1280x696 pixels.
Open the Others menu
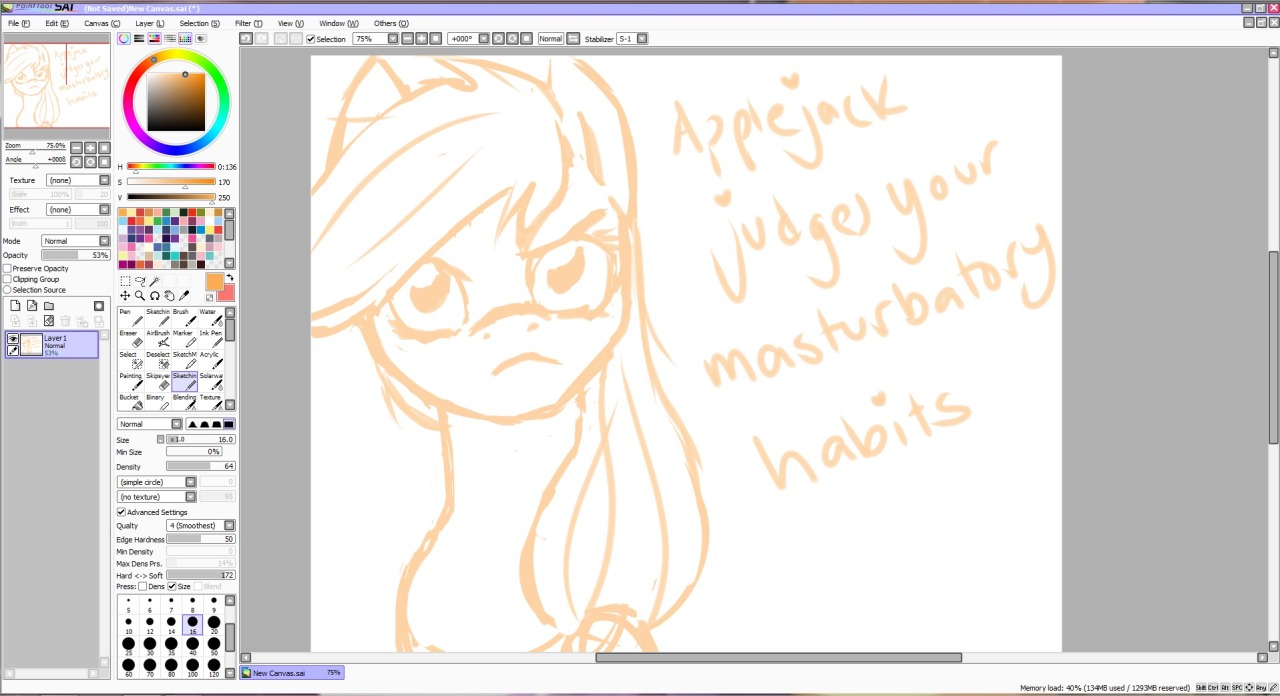click(391, 23)
